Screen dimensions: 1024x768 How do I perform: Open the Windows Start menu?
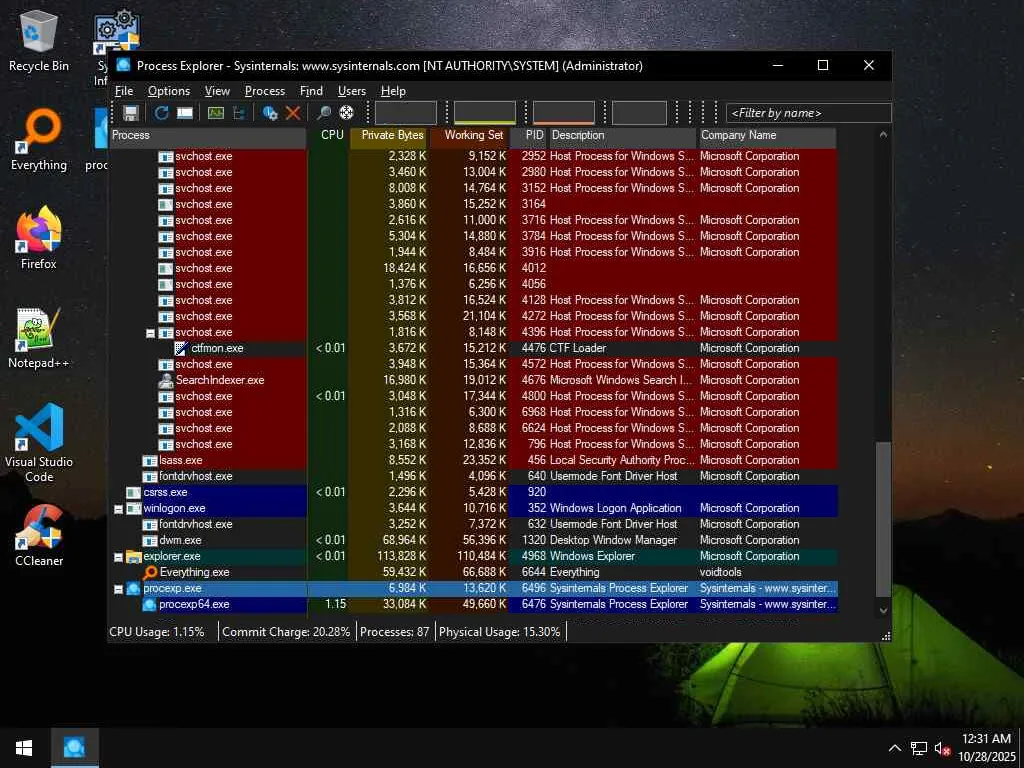(x=24, y=748)
